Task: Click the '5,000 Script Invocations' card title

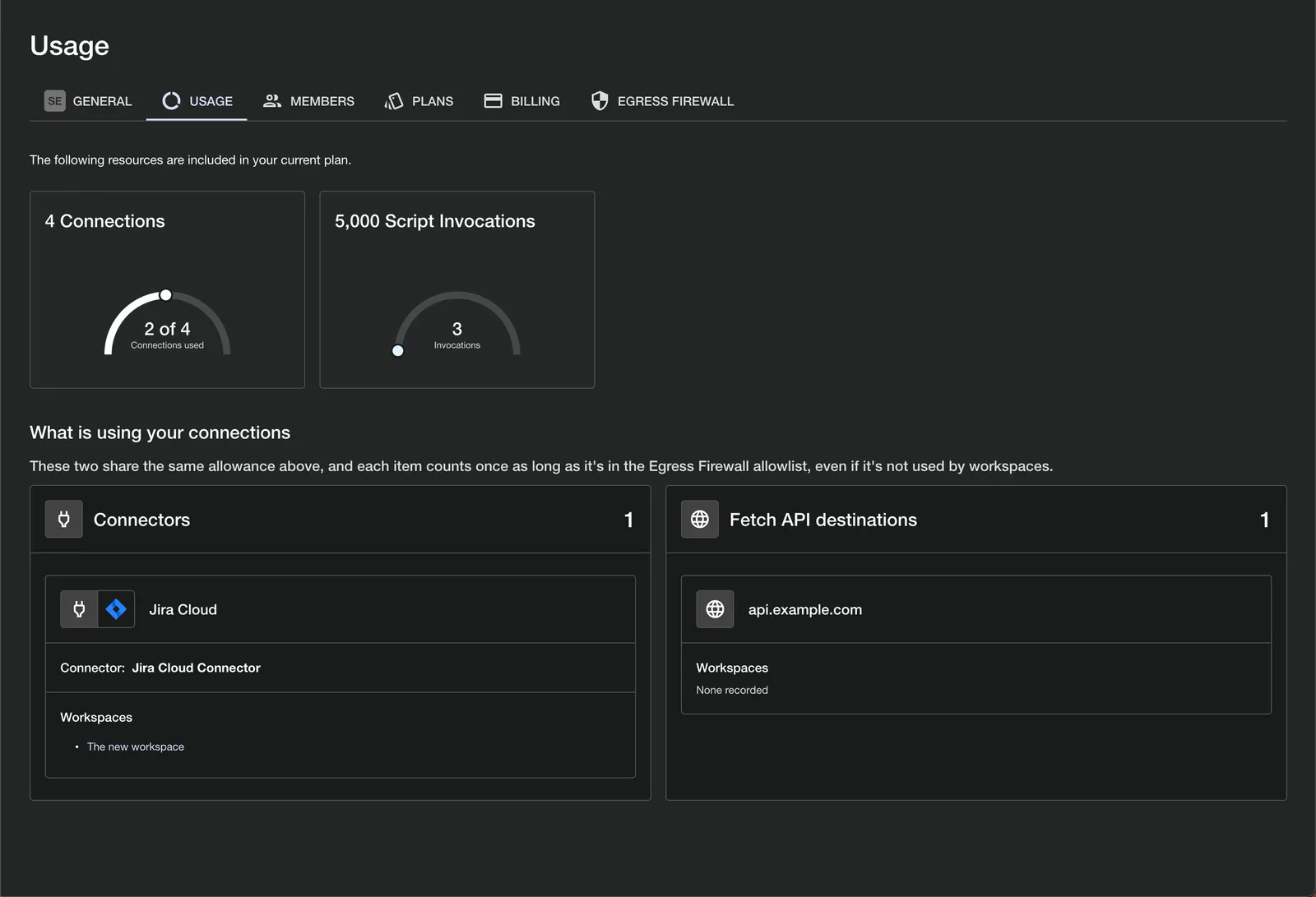Action: pyautogui.click(x=435, y=221)
